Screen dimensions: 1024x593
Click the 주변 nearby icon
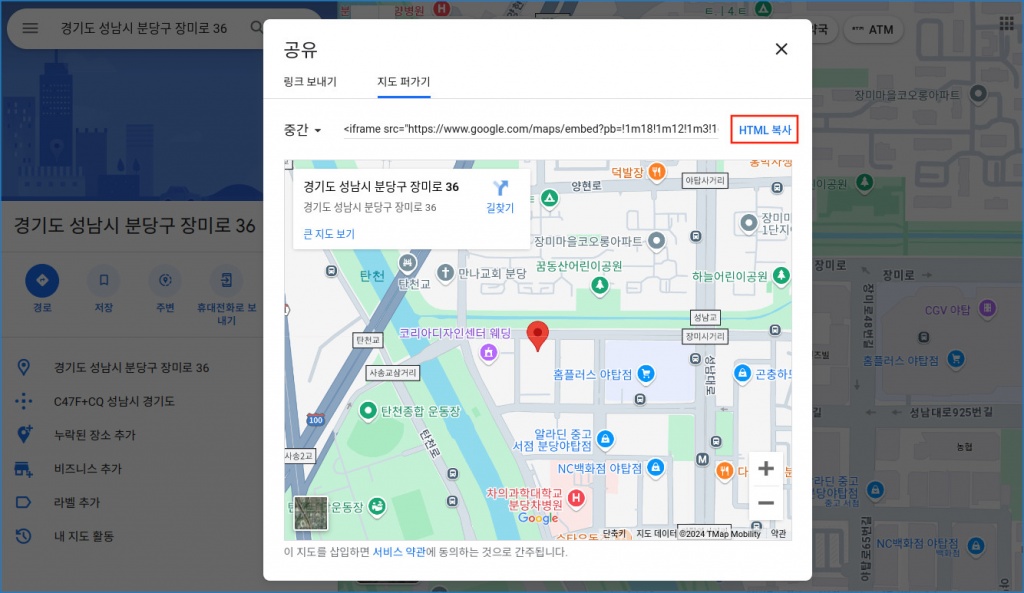165,281
